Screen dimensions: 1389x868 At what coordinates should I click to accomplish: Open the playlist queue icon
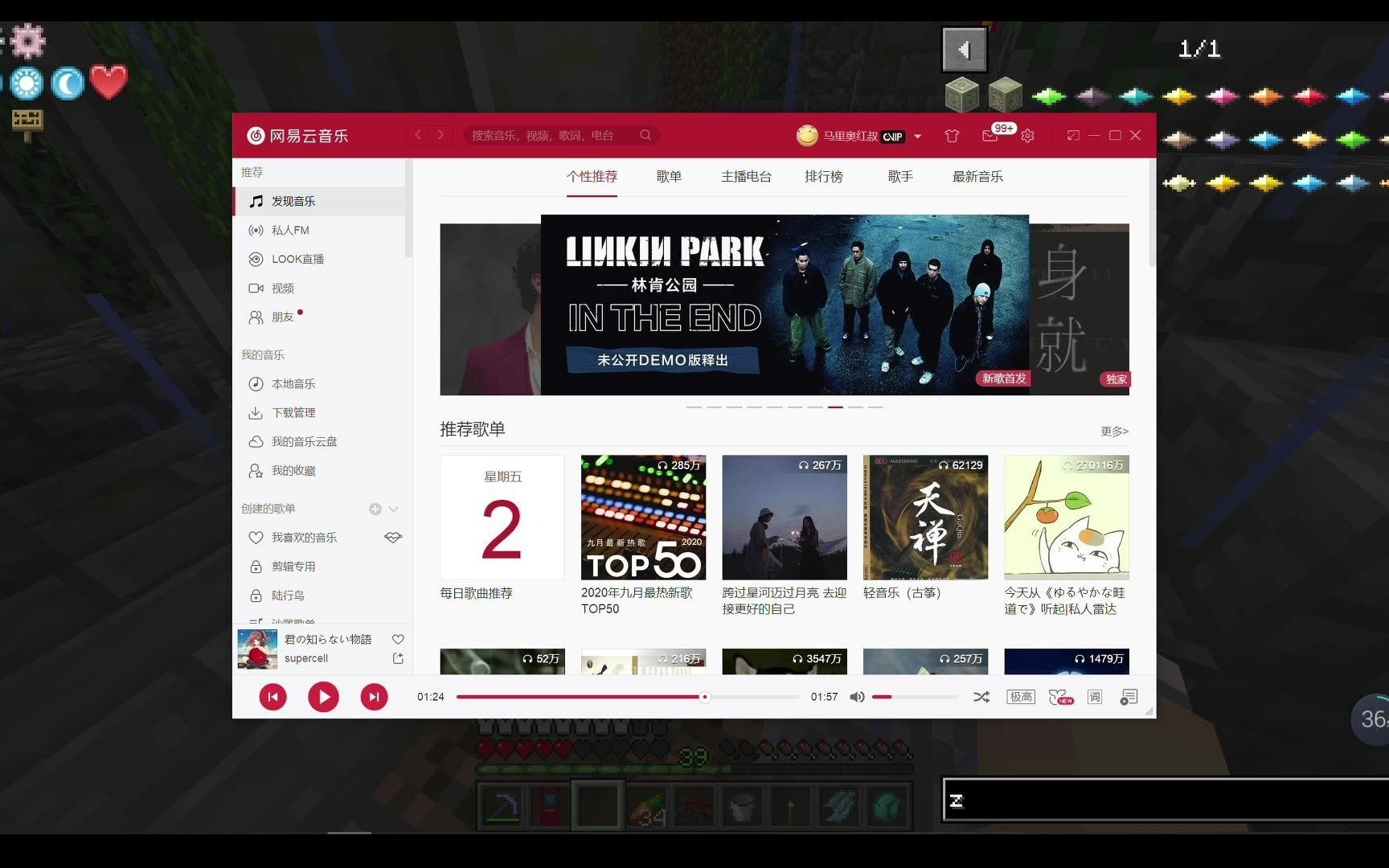point(1129,697)
